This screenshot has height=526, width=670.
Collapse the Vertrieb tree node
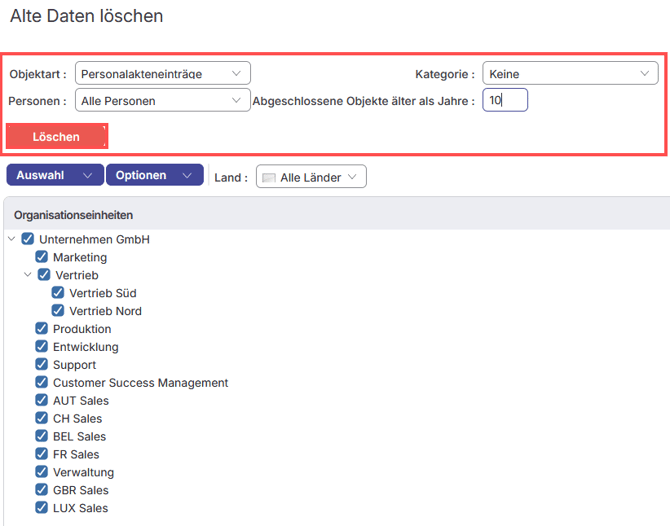tap(28, 275)
